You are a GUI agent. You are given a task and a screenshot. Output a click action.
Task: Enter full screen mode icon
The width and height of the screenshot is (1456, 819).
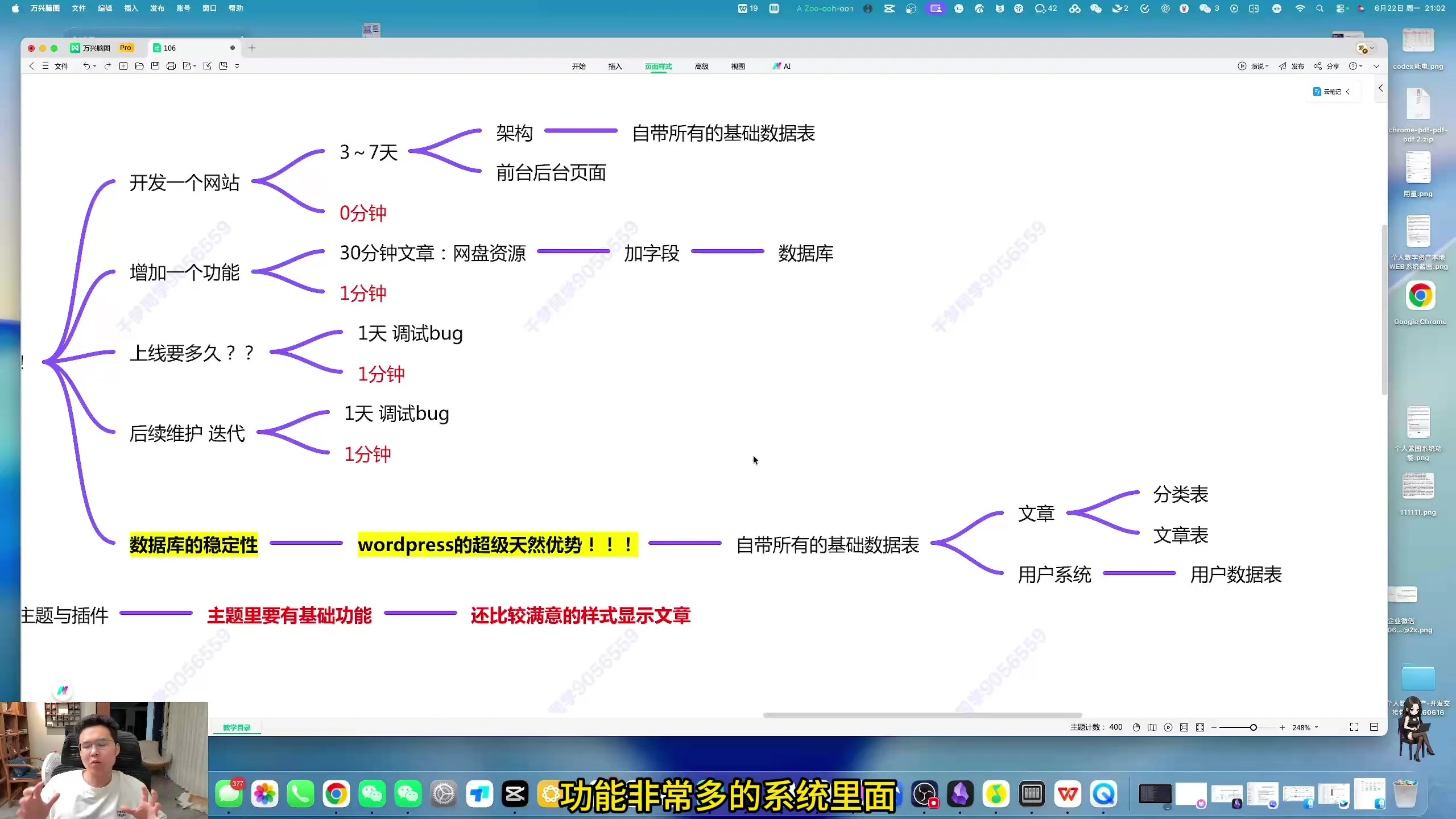[1354, 727]
